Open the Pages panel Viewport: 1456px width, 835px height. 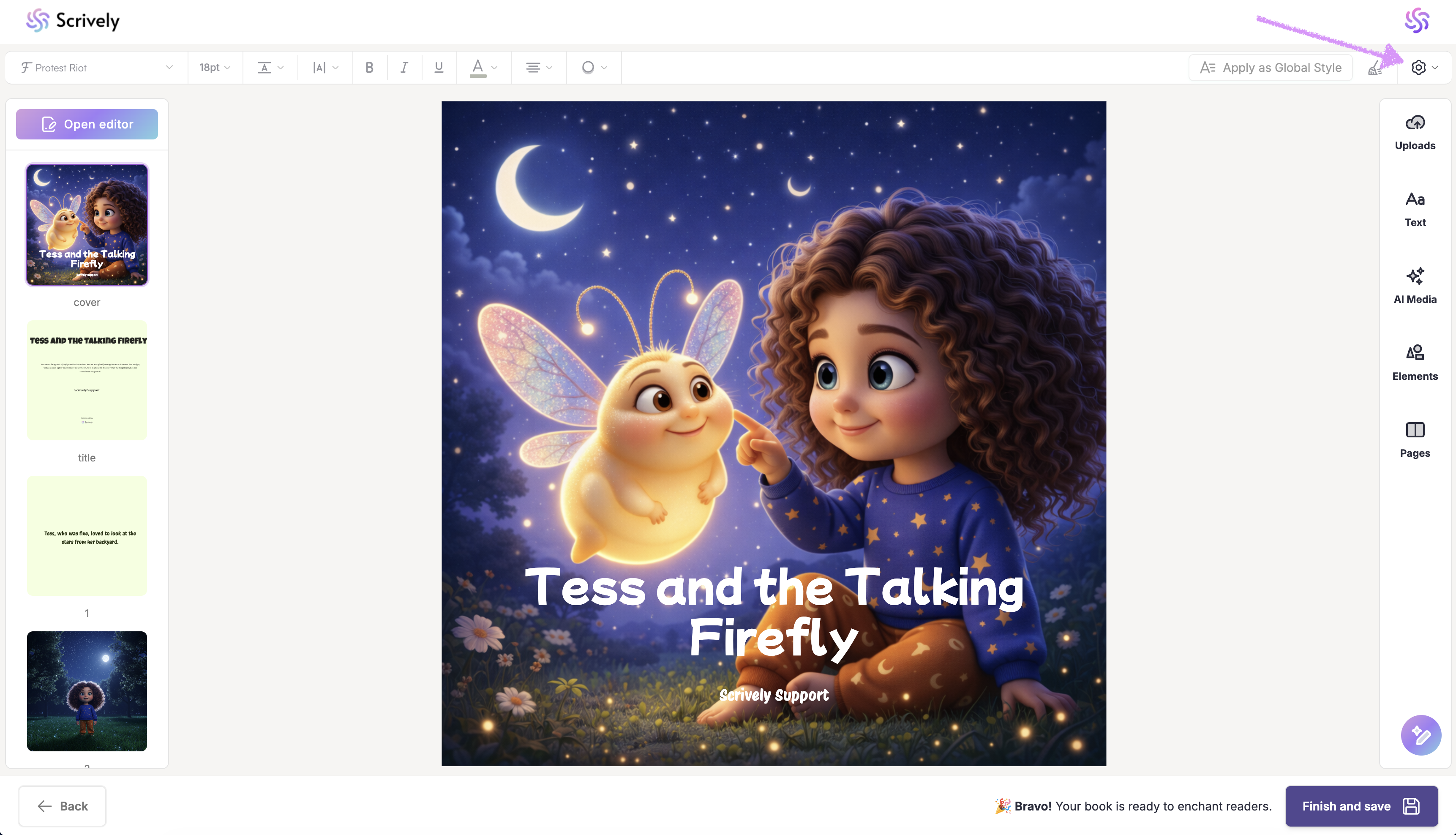[x=1414, y=440]
